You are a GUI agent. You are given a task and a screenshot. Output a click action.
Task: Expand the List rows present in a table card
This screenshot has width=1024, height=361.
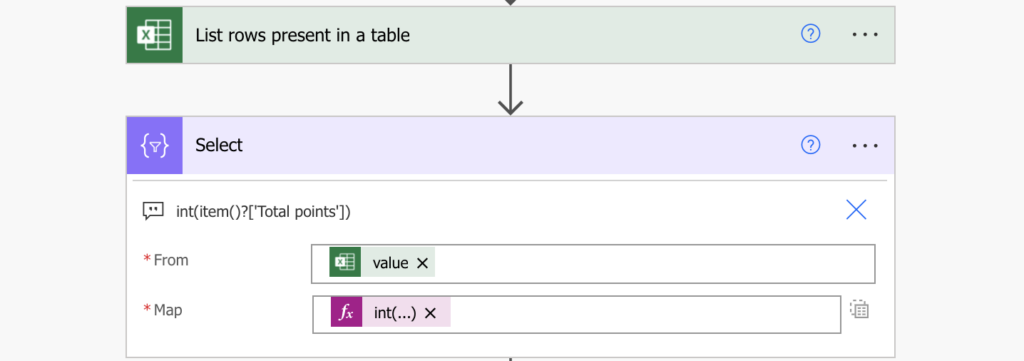click(302, 35)
